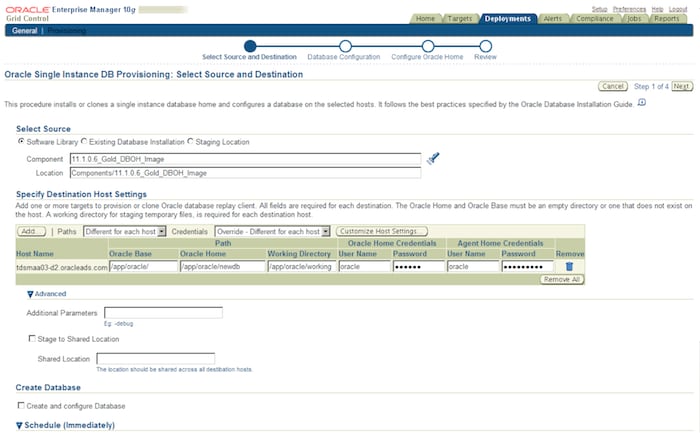
Task: Select the Software Library radio button
Action: [x=22, y=142]
